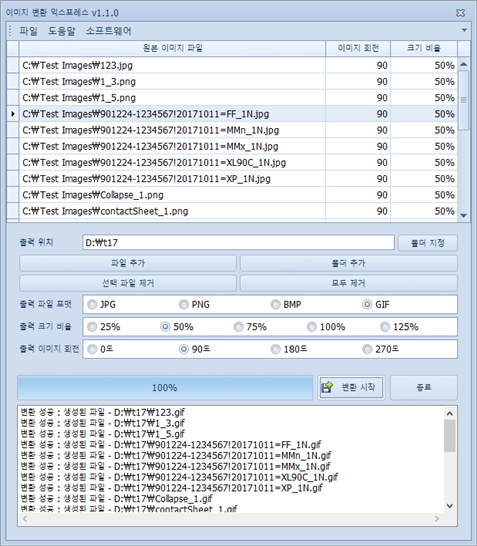Viewport: 477px width, 546px height.
Task: Close the 이미지 변환 익스프레스 window
Action: [460, 13]
